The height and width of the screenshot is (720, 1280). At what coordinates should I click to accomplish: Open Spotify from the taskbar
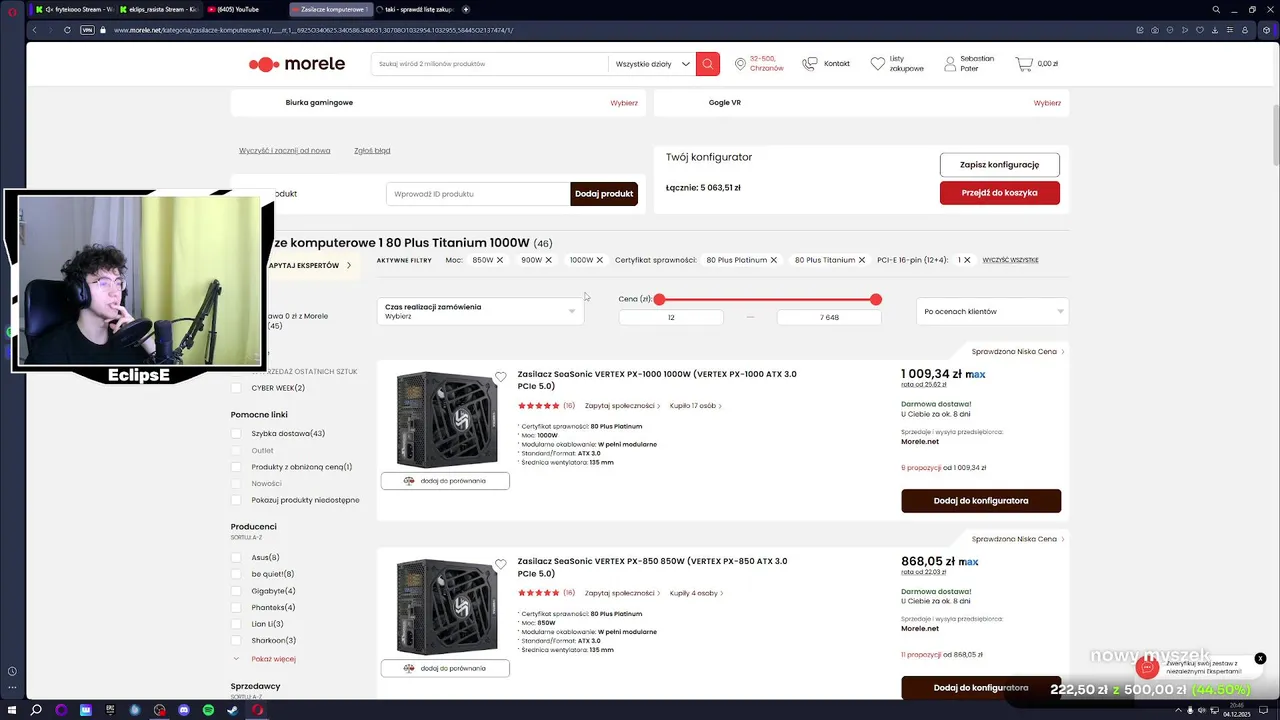coord(208,710)
